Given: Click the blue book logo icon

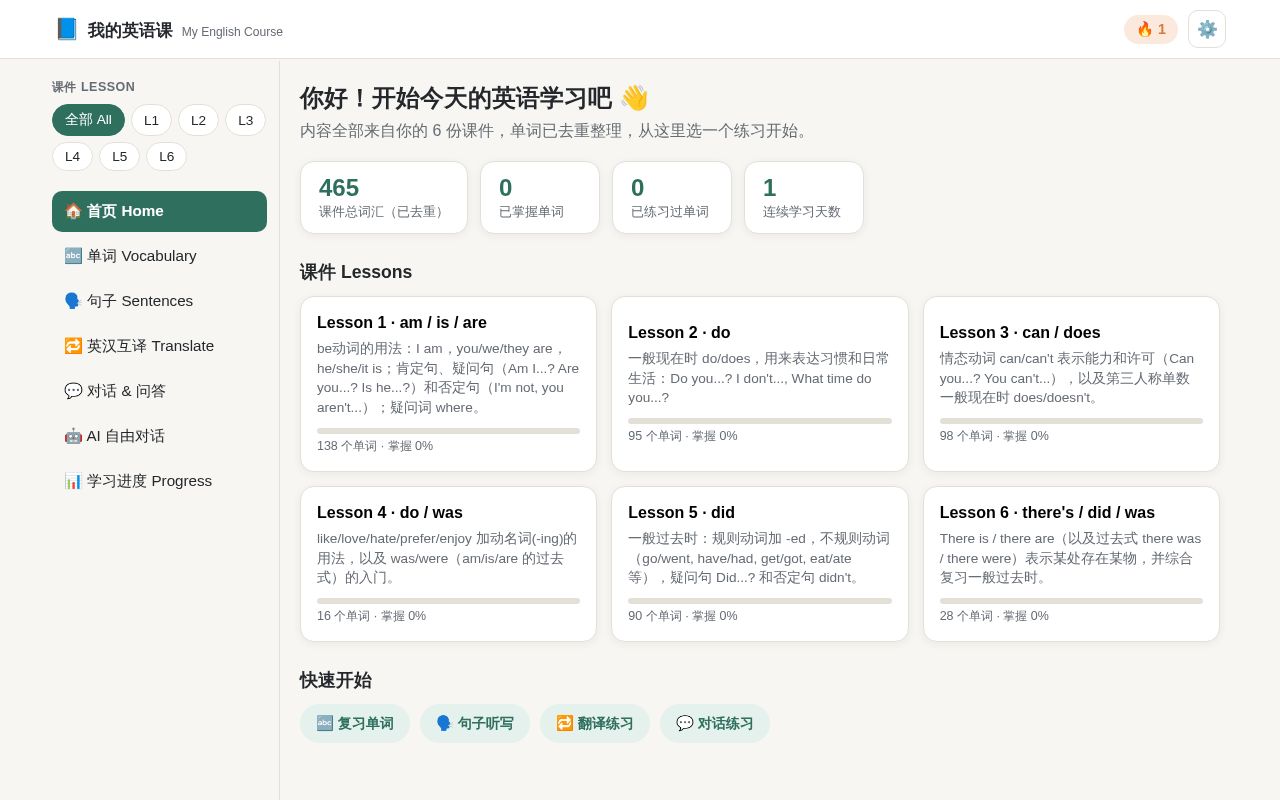Looking at the screenshot, I should point(66,29).
